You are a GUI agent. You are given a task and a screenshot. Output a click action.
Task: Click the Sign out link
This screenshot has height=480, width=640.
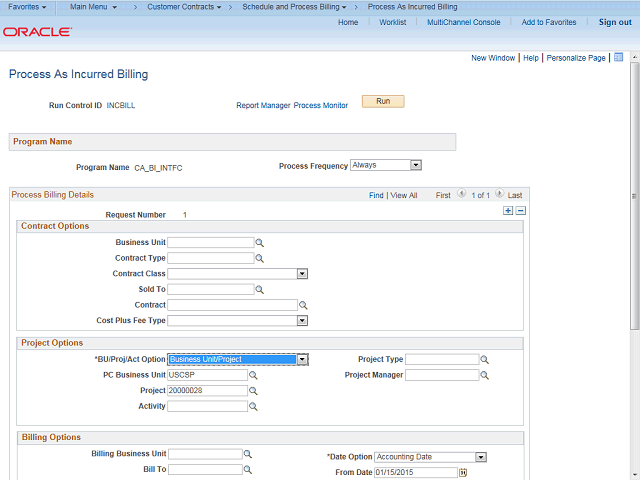pos(614,22)
